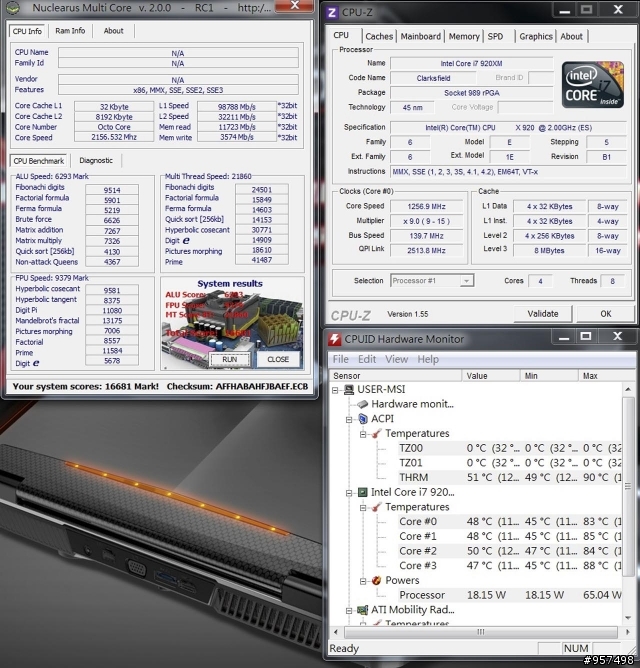Collapse the USER-MSI tree node
Image resolution: width=640 pixels, height=668 pixels.
click(335, 390)
